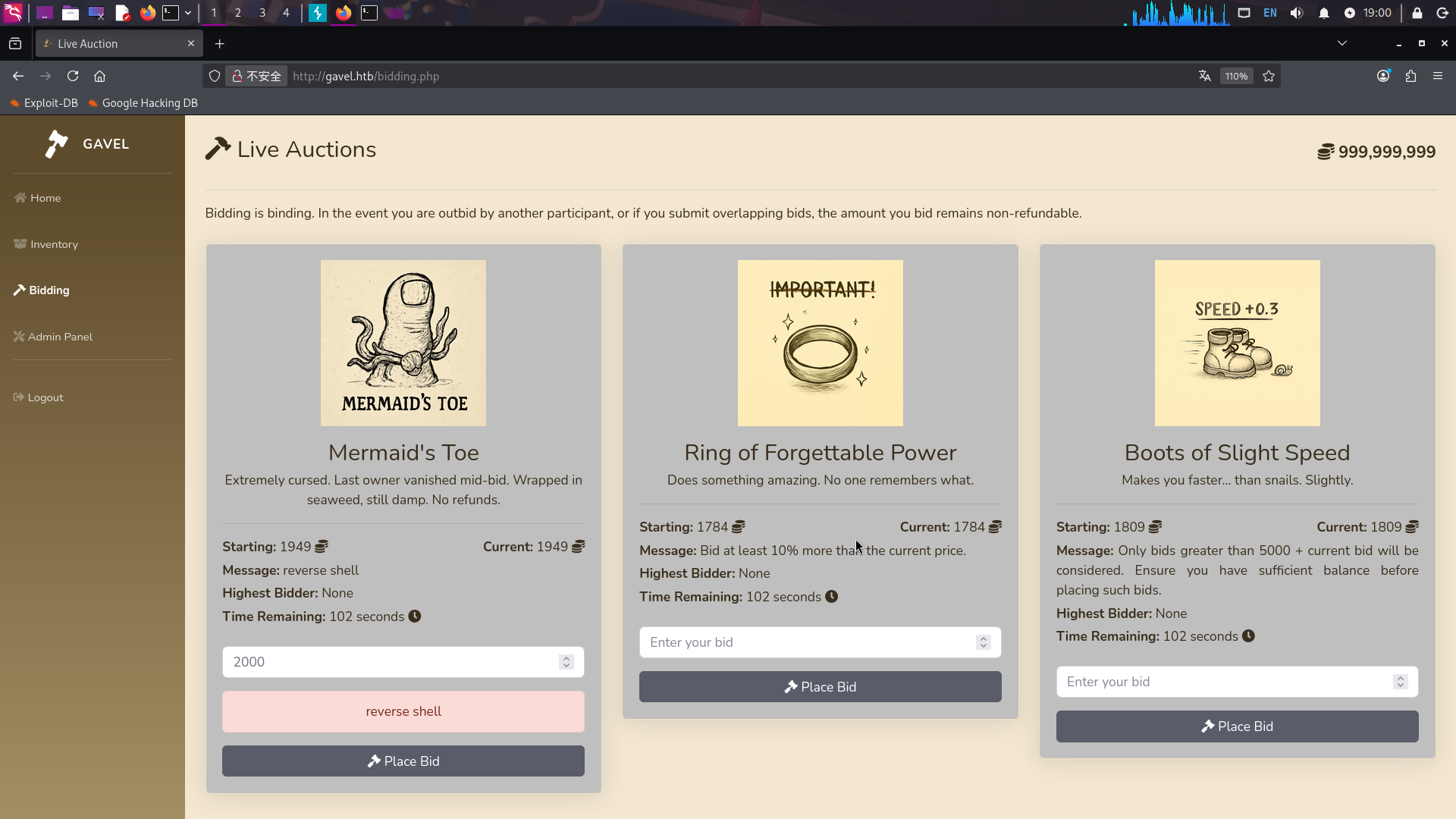Open the page translate icon
Screen dimensions: 1456x819
(1204, 76)
